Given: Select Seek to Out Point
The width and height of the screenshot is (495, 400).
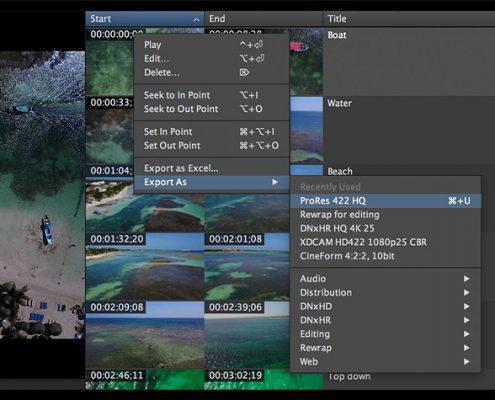Looking at the screenshot, I should 211,109.
